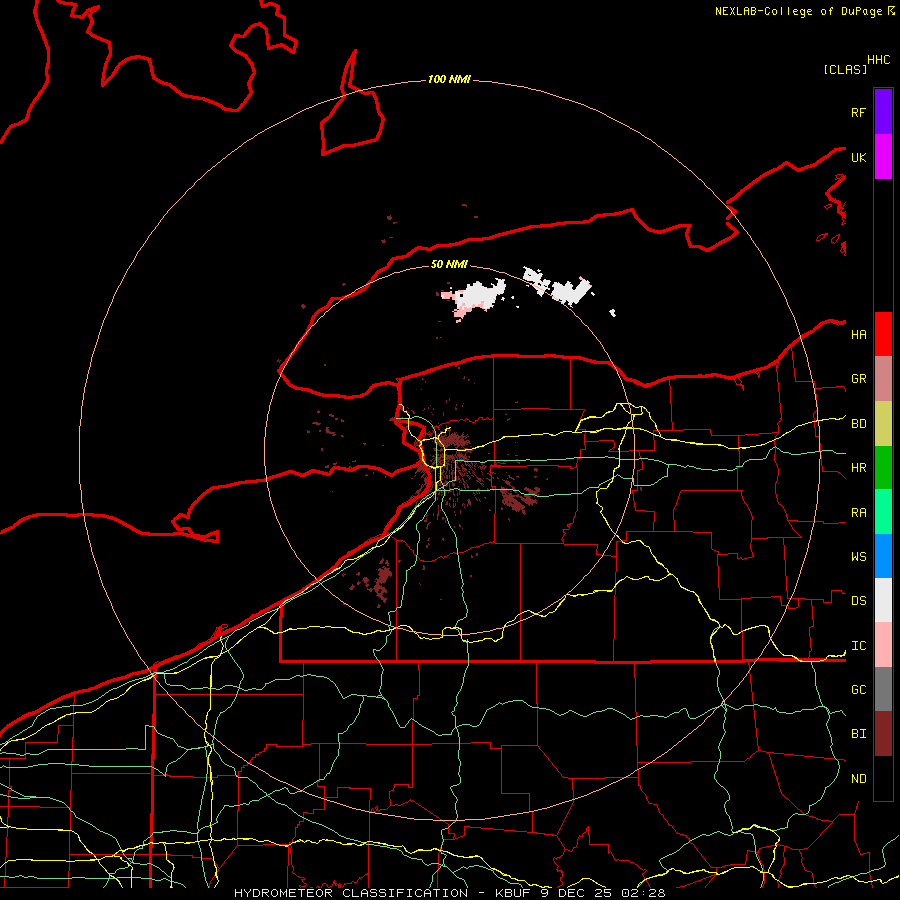
Task: Select the IC pink legend swatch
Action: tap(883, 645)
